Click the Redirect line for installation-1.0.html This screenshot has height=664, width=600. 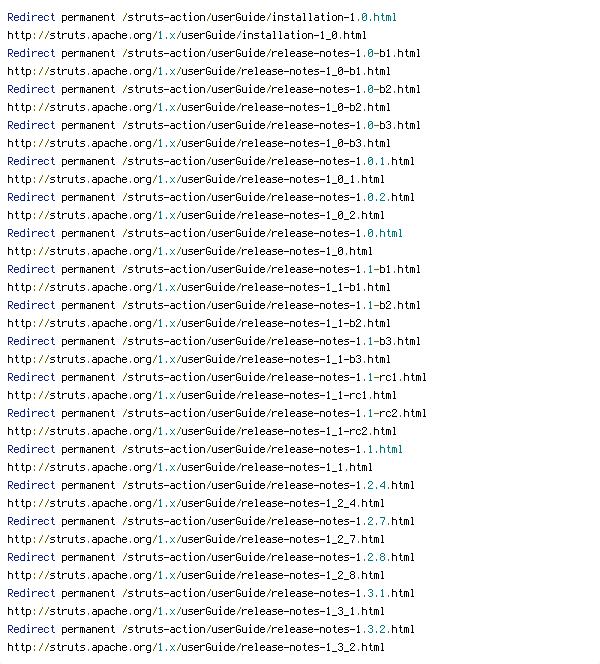(x=202, y=17)
